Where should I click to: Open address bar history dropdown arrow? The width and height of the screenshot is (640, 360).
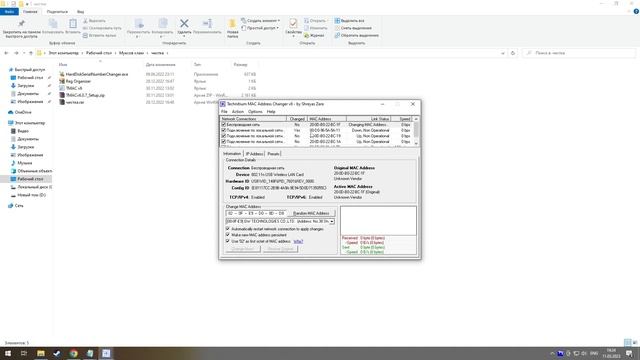[502, 53]
